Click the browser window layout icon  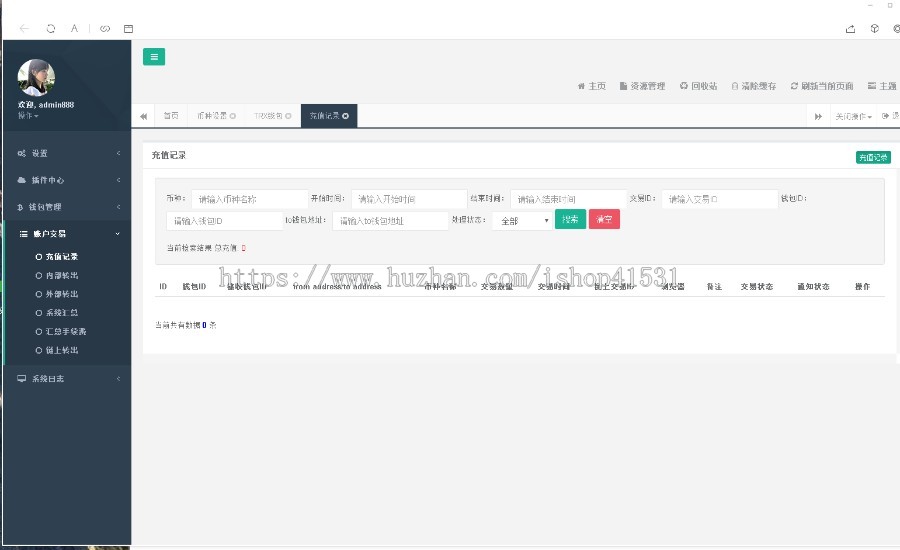[x=129, y=28]
